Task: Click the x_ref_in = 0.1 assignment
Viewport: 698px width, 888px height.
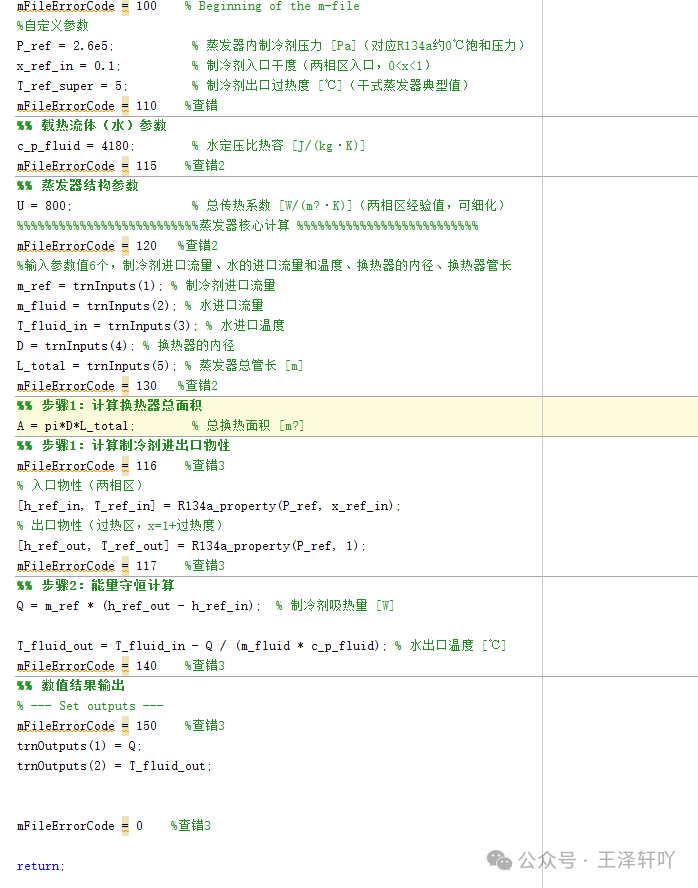Action: pos(68,66)
